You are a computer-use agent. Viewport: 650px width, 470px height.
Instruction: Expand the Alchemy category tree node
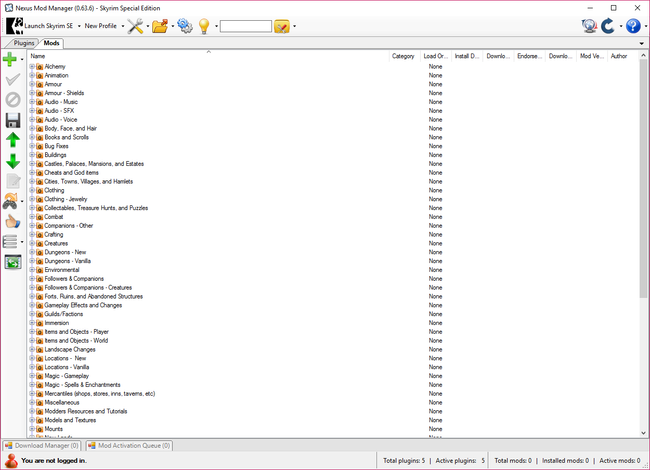coord(32,67)
